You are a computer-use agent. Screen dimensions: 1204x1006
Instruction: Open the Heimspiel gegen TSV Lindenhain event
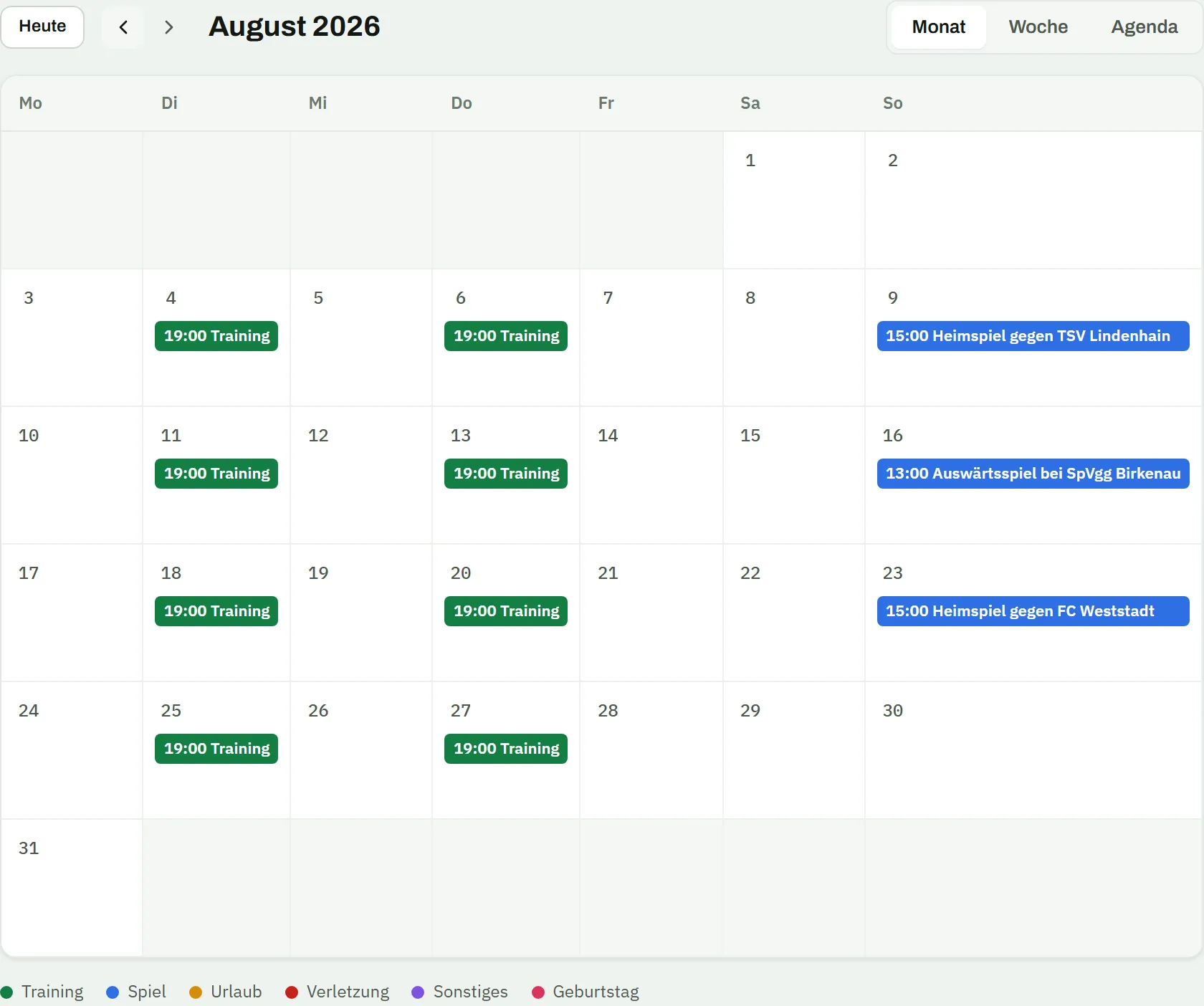1033,336
